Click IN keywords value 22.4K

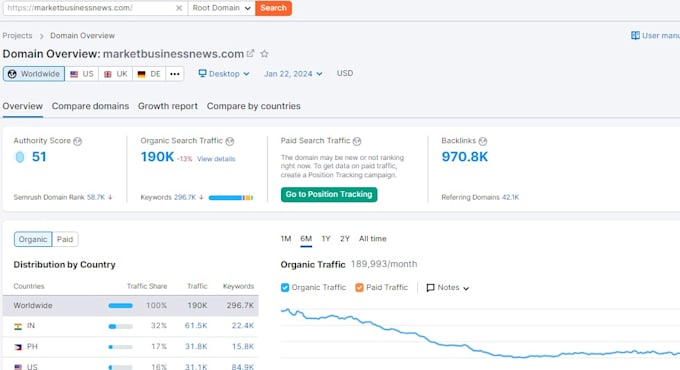point(242,326)
